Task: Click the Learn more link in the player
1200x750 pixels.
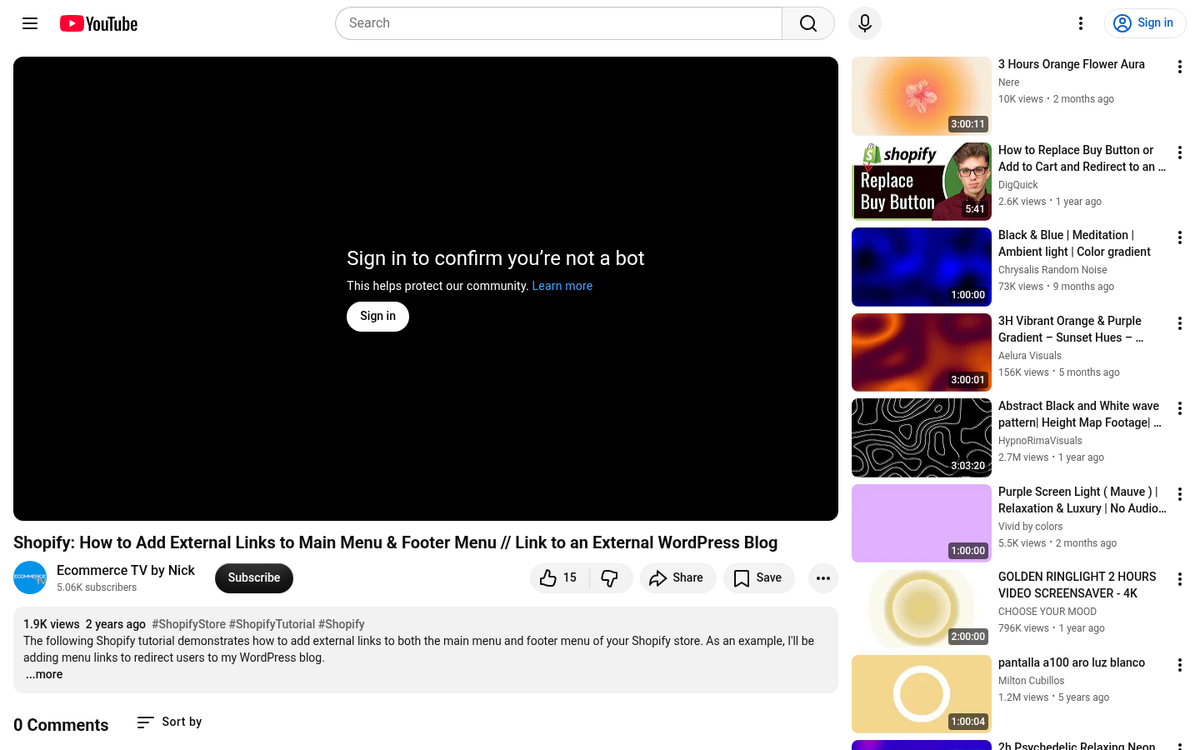Action: point(562,285)
